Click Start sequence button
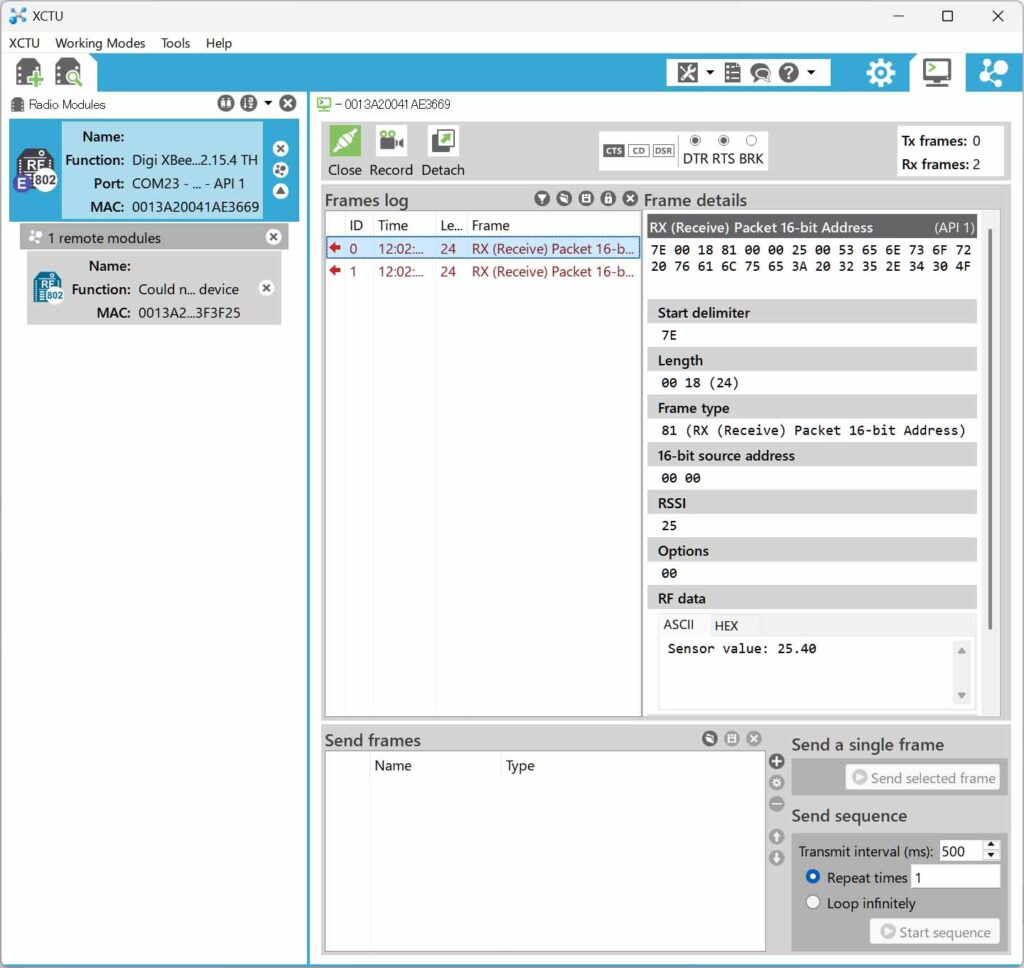This screenshot has width=1024, height=968. pos(935,931)
